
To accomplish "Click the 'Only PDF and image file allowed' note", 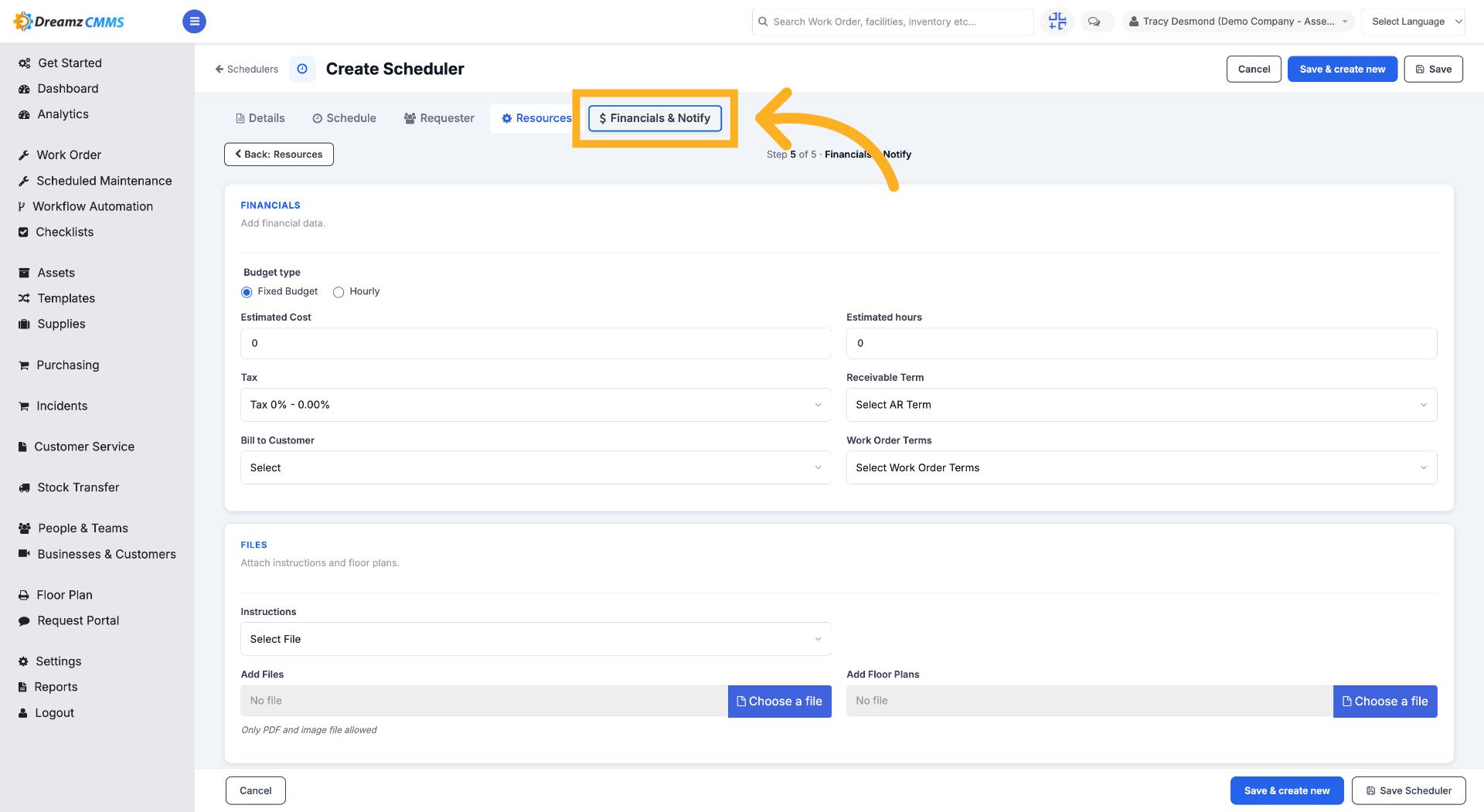I will coord(309,729).
